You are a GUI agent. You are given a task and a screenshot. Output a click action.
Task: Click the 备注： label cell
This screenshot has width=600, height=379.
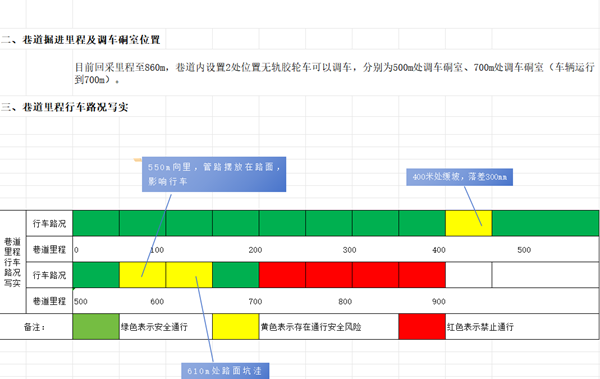[x=36, y=327]
